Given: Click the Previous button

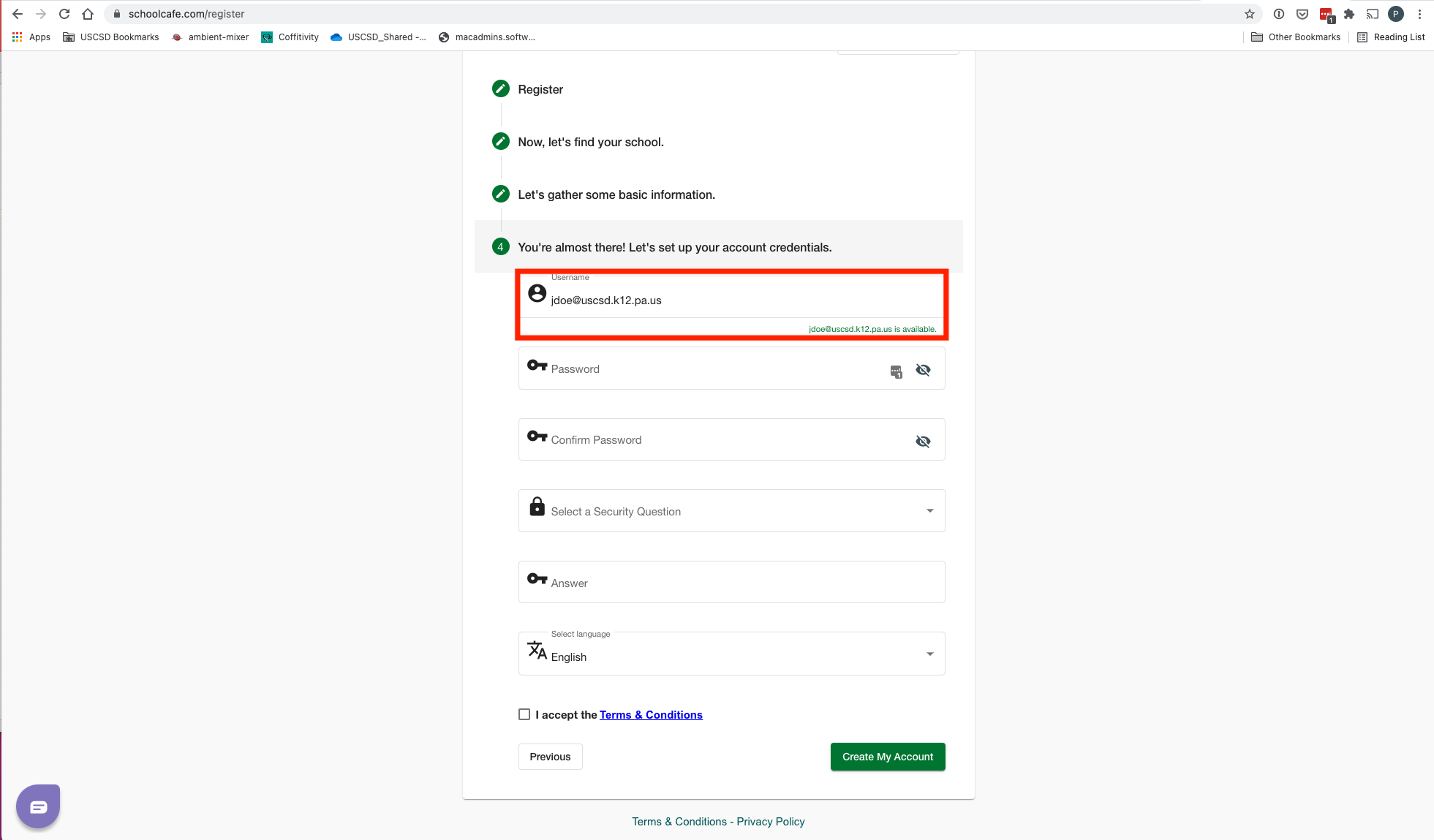Looking at the screenshot, I should (550, 757).
